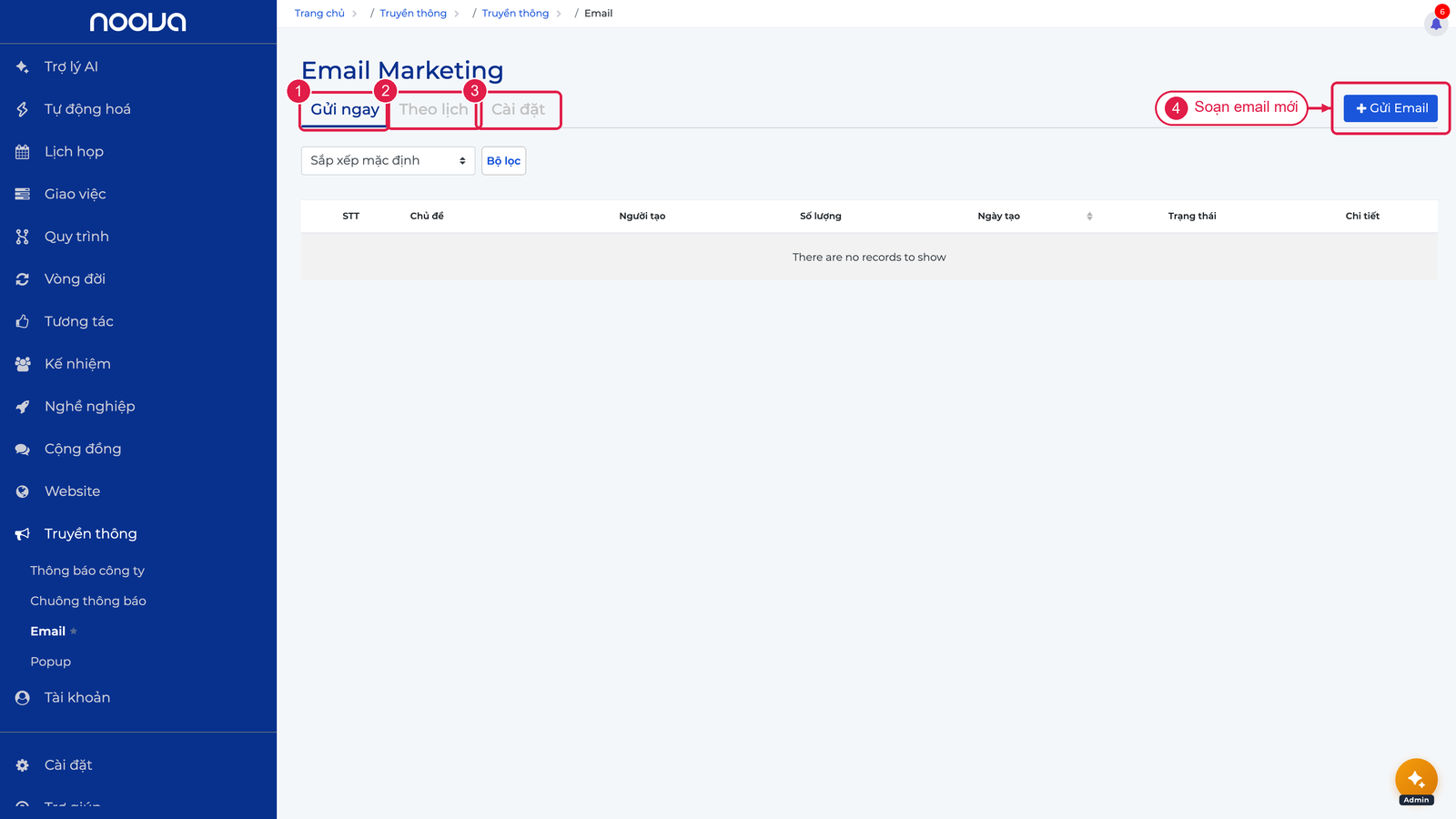Open Thông báo công ty submenu item
This screenshot has width=1456, height=819.
click(x=87, y=571)
